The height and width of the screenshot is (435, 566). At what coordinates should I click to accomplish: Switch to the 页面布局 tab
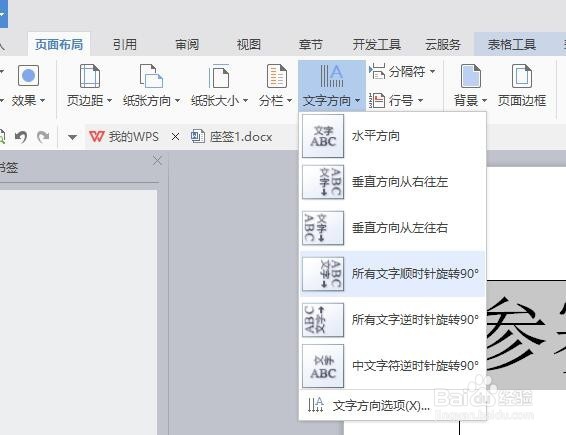[x=59, y=44]
